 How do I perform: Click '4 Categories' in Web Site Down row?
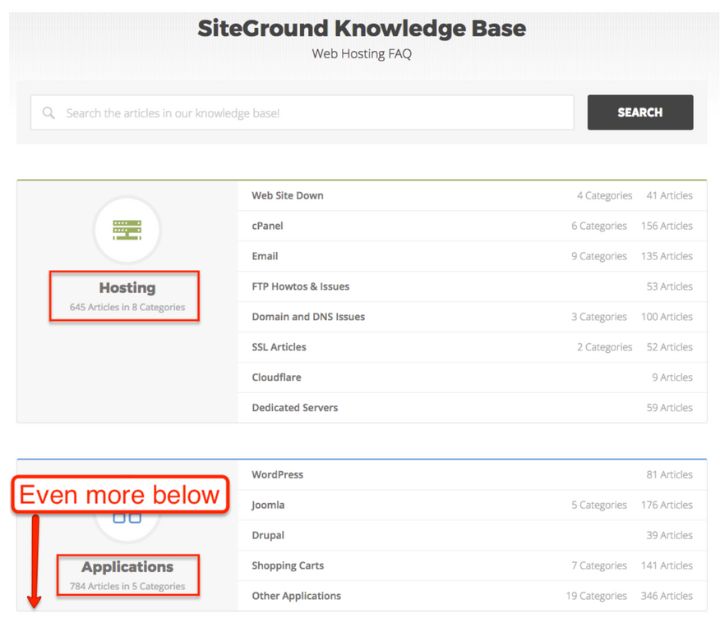pyautogui.click(x=604, y=196)
